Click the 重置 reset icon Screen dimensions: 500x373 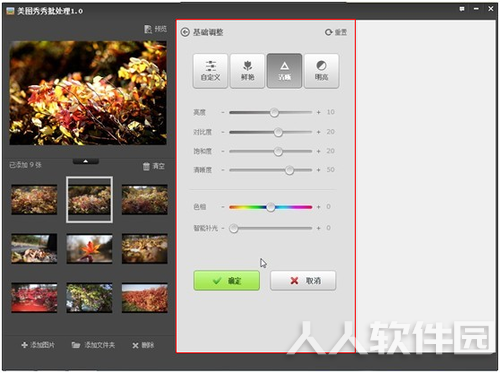[x=329, y=32]
